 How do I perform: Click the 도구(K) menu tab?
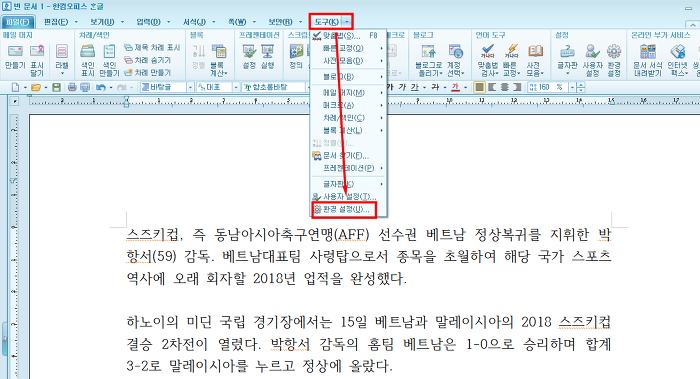pos(326,21)
